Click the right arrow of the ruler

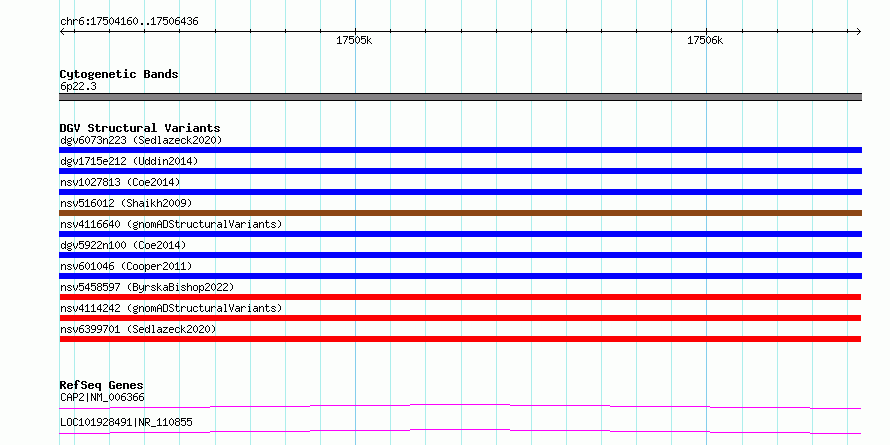[x=858, y=31]
